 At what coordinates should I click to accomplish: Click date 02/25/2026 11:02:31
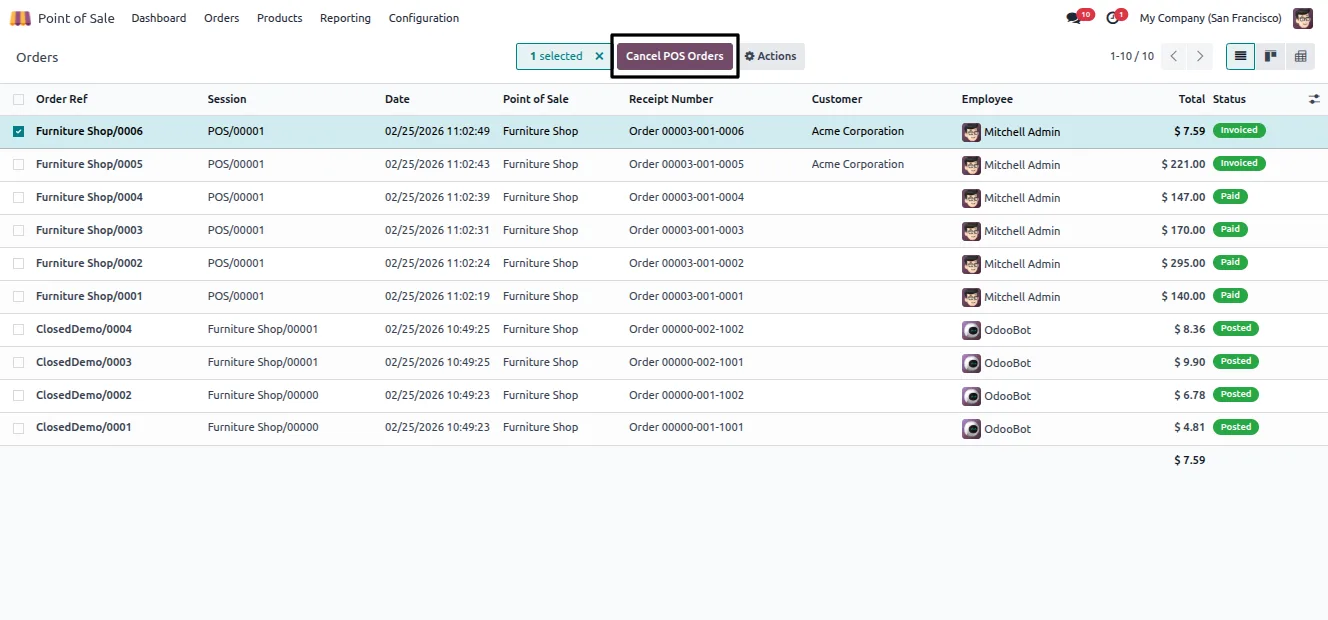(437, 230)
